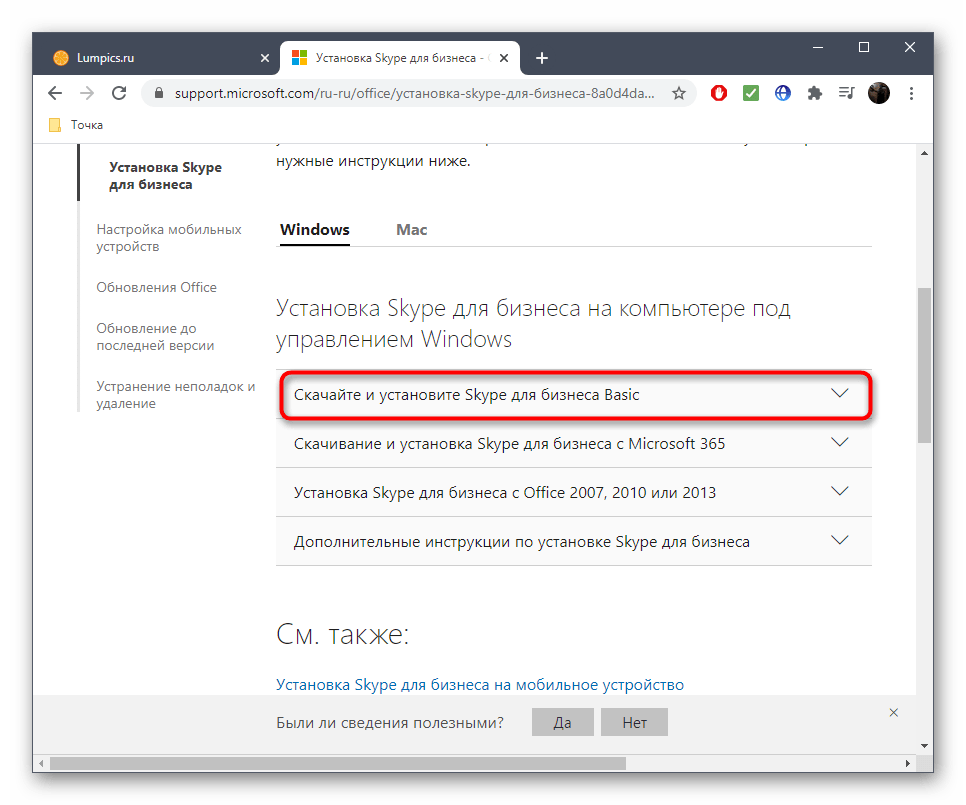Open link Установка Skype на мобильное устройство

tap(480, 685)
